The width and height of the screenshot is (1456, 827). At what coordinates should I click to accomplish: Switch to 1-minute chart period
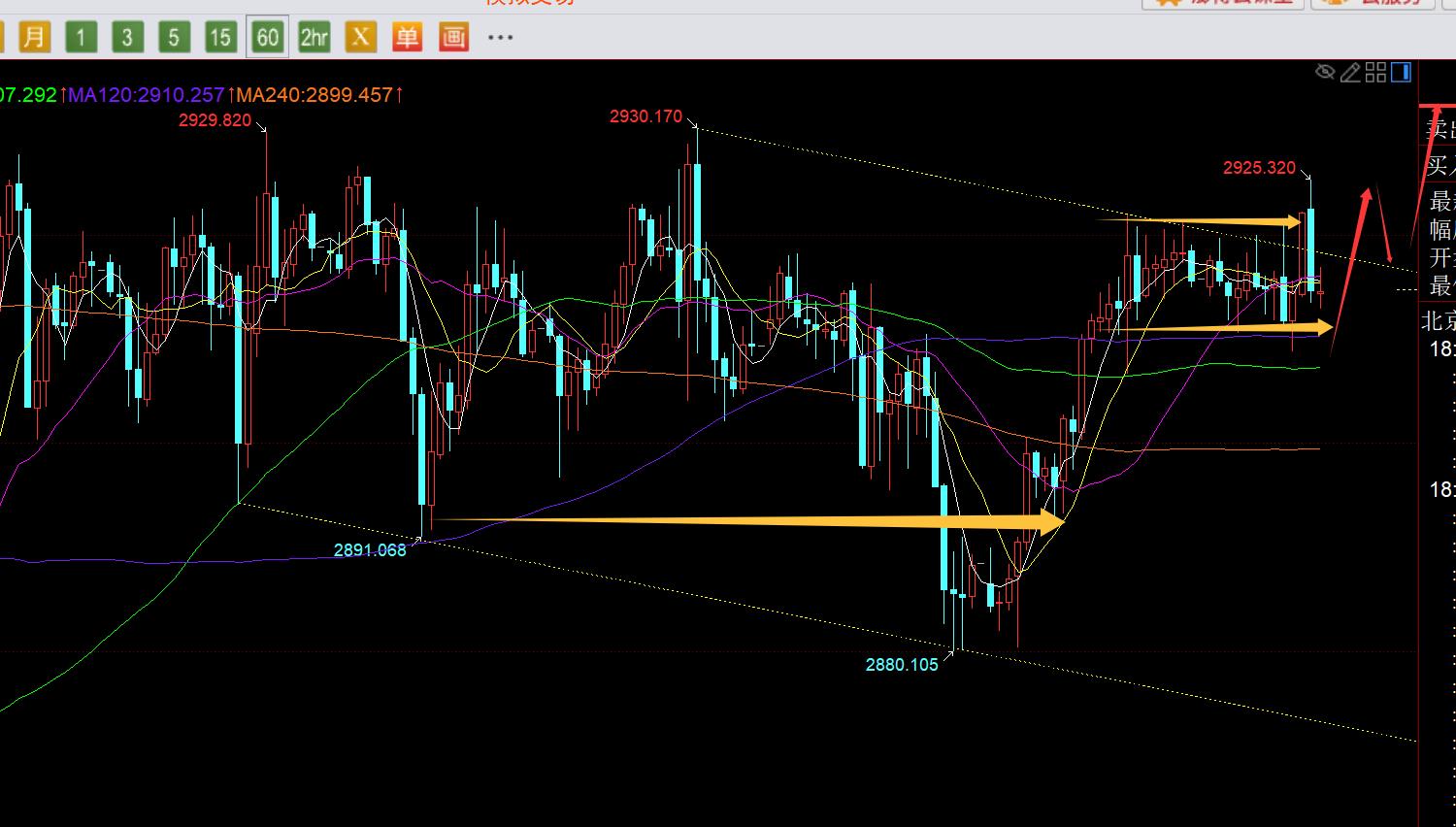pos(81,38)
